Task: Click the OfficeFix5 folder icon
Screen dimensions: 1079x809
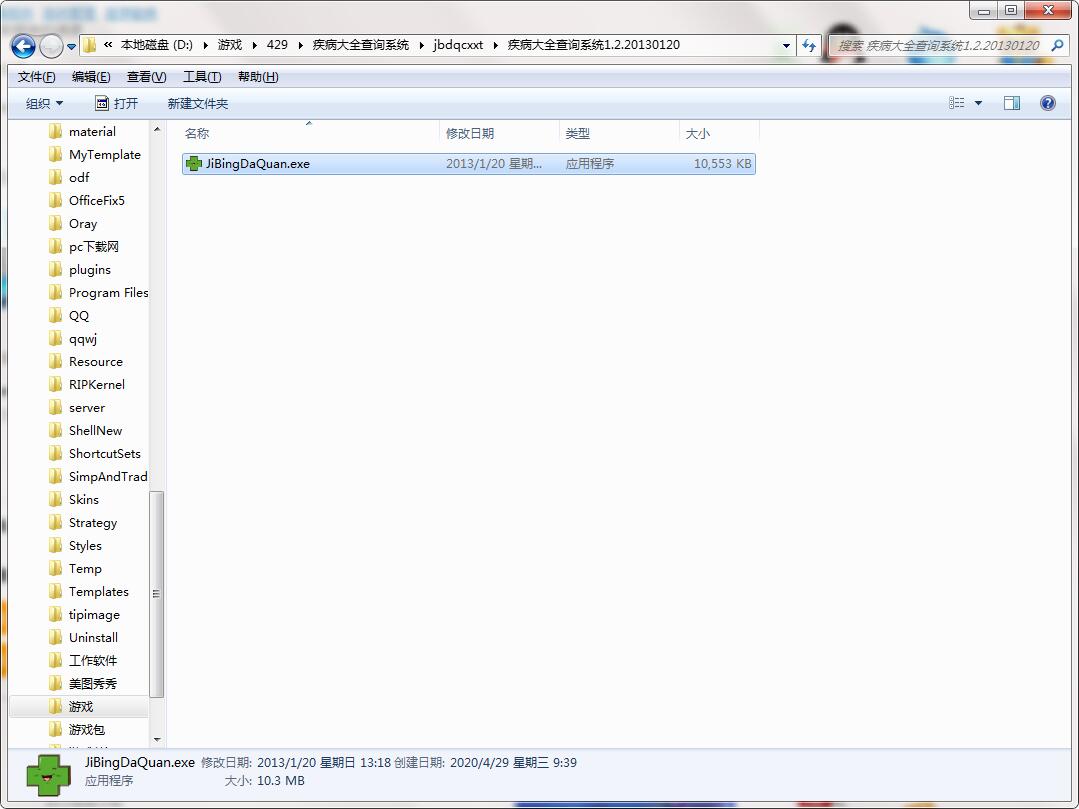Action: coord(56,201)
